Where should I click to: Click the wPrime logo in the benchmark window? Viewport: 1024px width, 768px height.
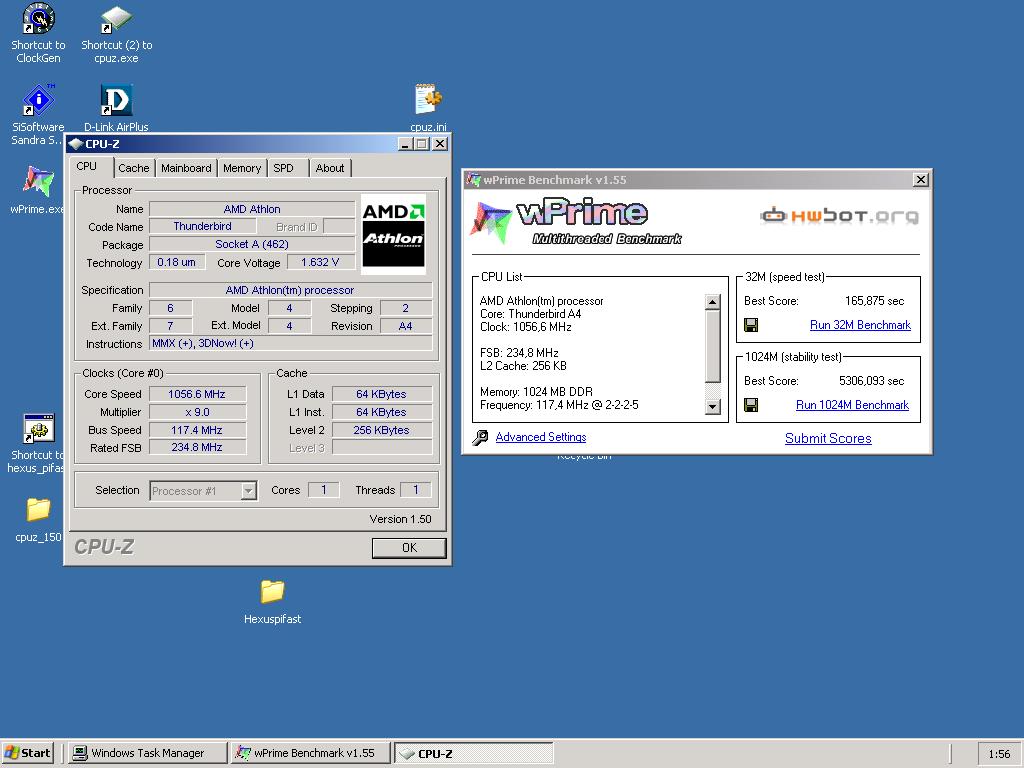click(575, 221)
